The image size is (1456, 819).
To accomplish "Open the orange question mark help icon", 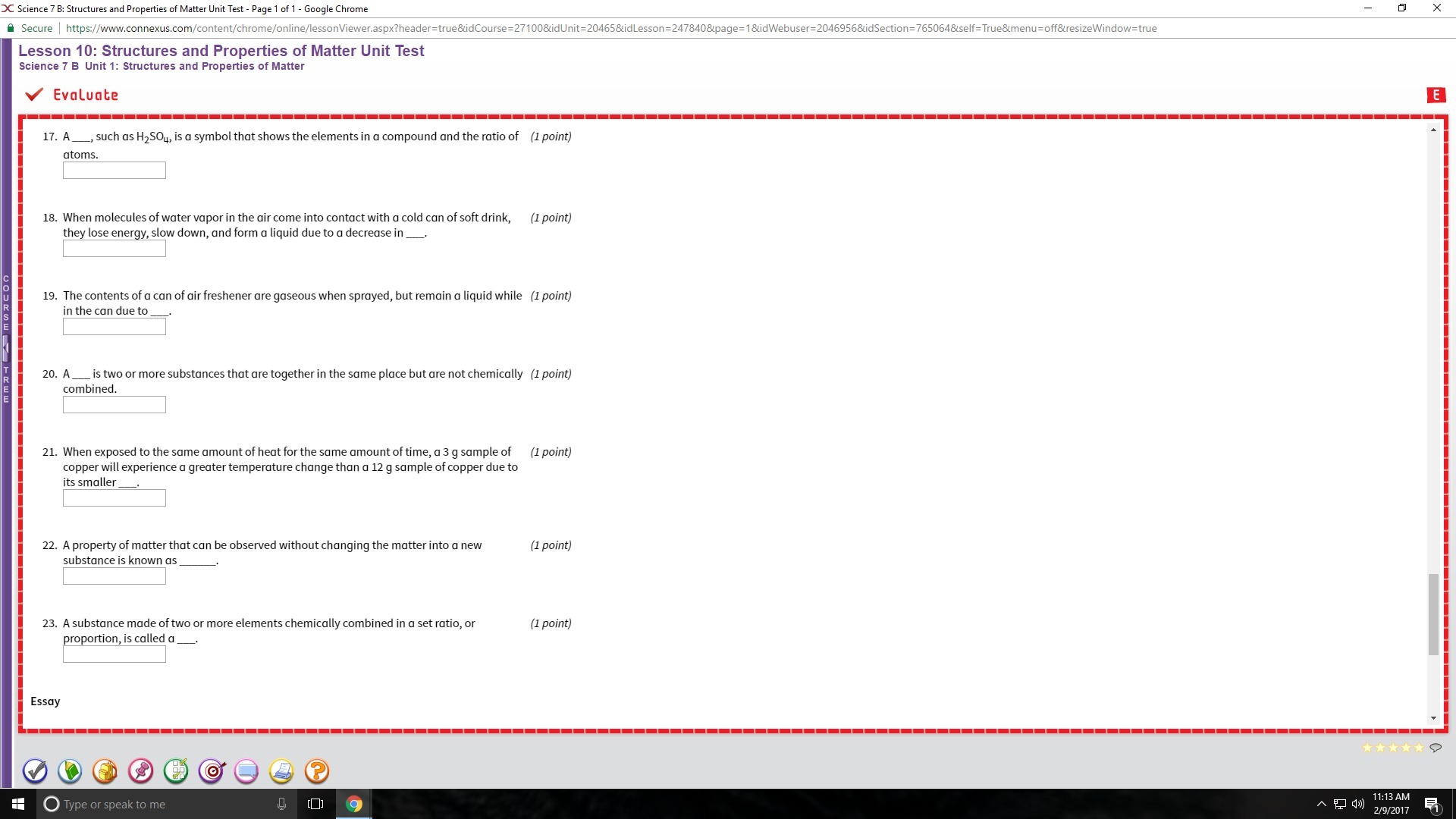I will [317, 771].
